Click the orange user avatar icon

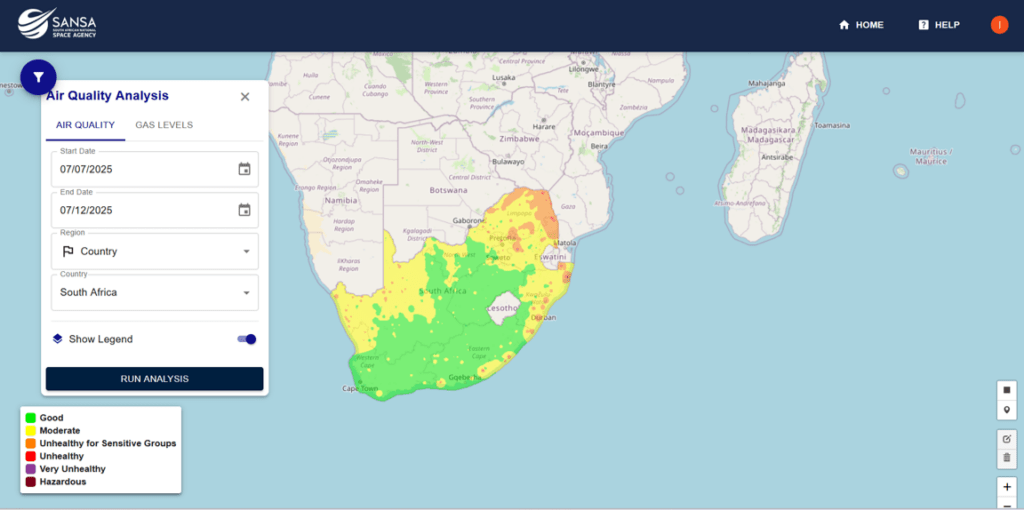point(999,25)
